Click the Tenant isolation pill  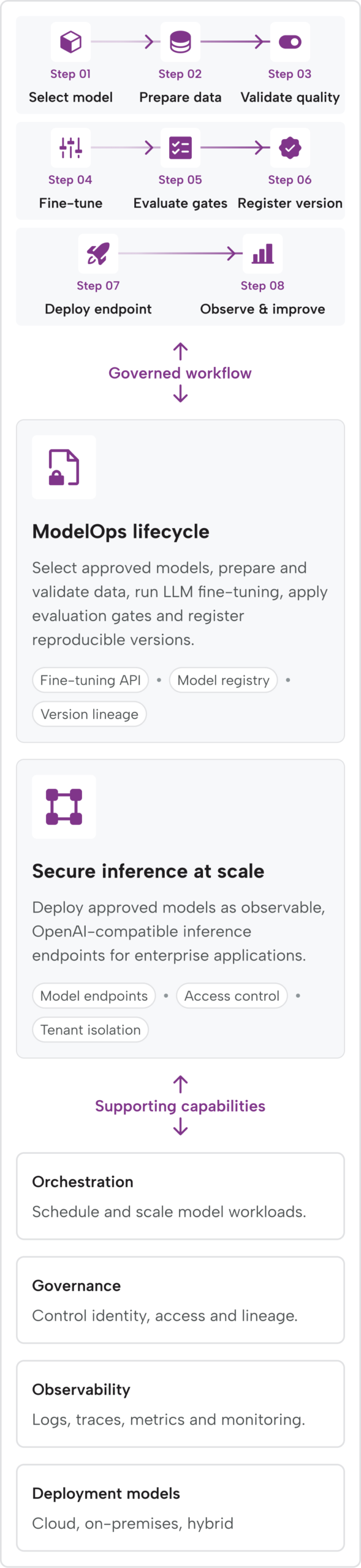pos(90,1030)
